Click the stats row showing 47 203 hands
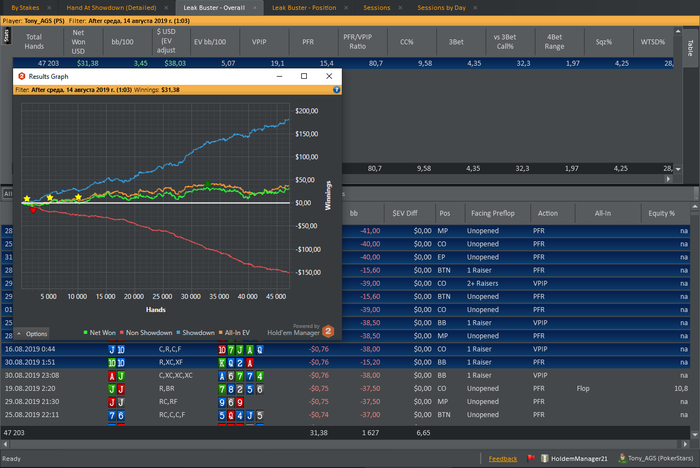This screenshot has width=700, height=468. [343, 63]
